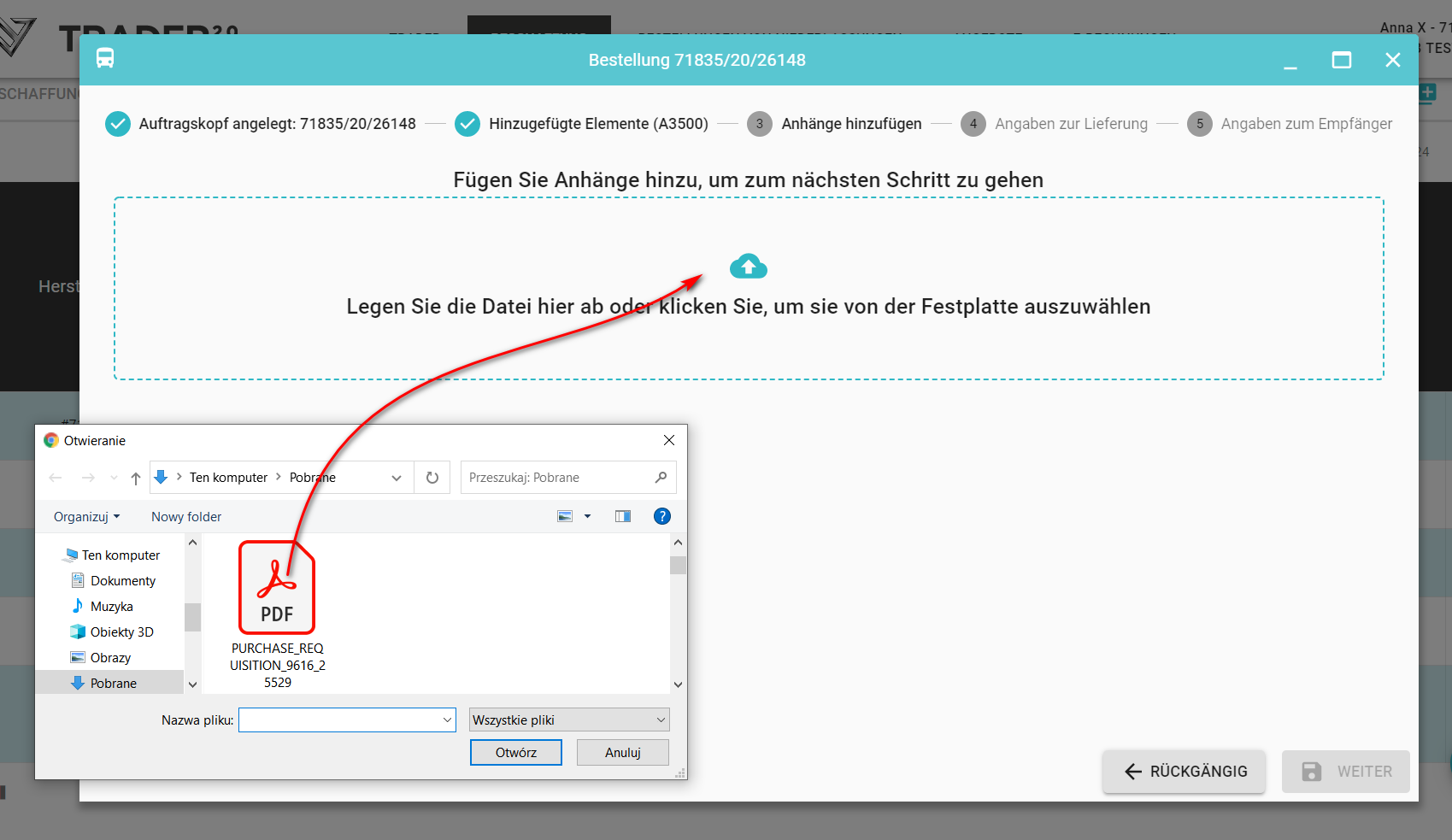This screenshot has width=1452, height=840.
Task: Click the search magnifier in Pobrane search
Action: coord(661,478)
